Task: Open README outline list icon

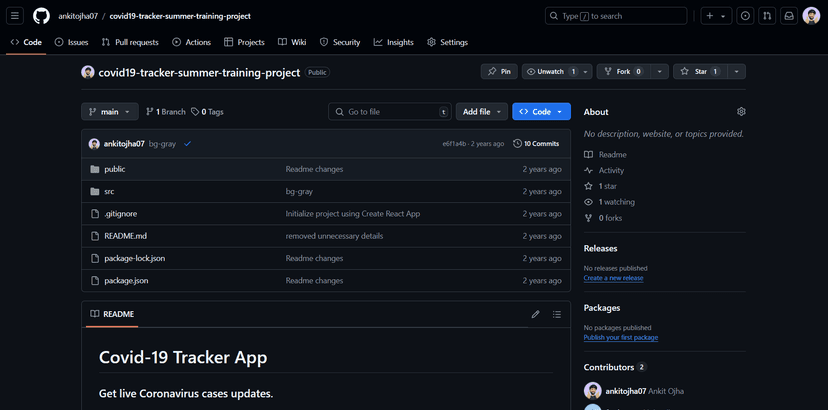Action: tap(557, 314)
